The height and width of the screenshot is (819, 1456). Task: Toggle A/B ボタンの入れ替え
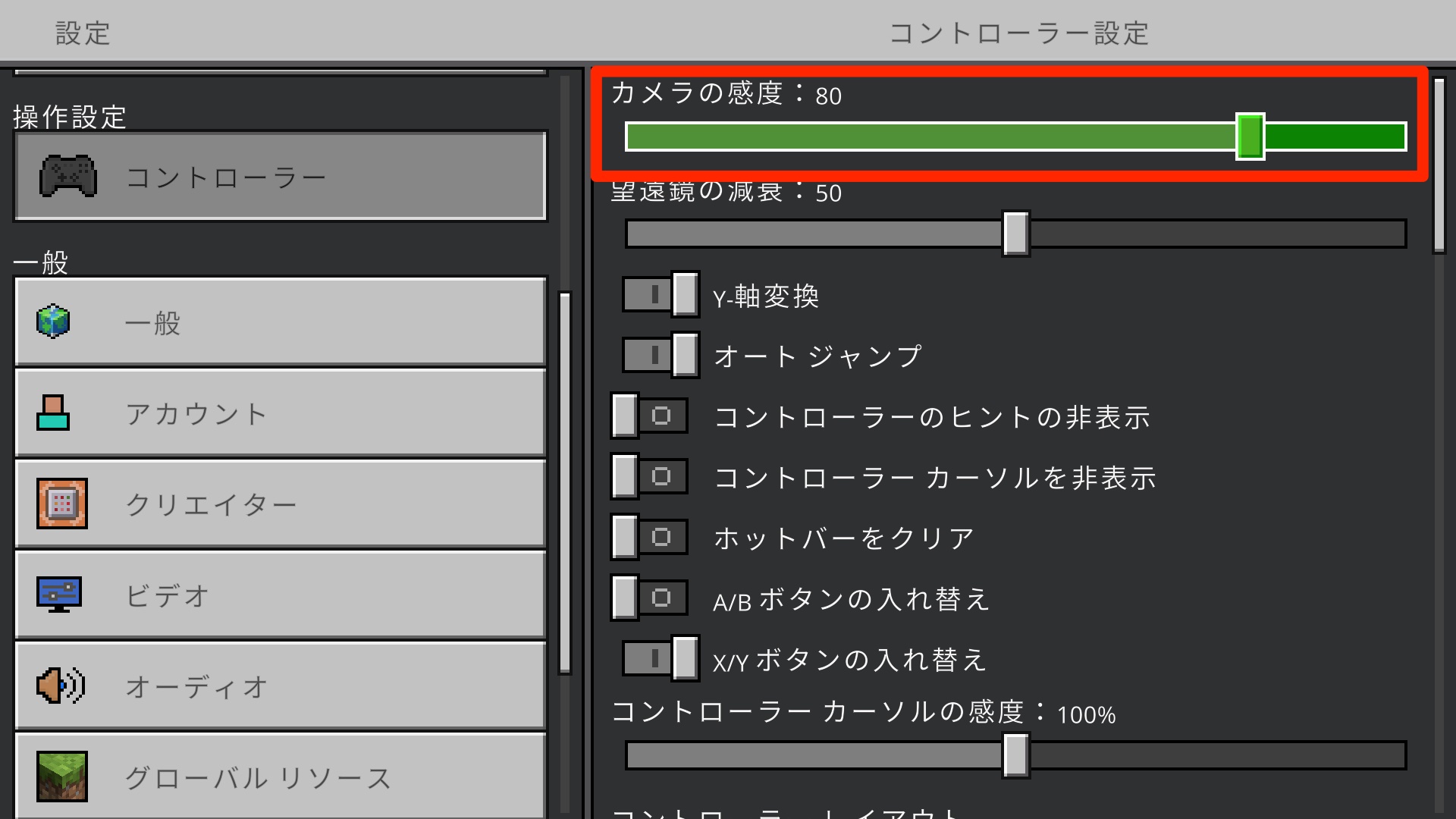(x=649, y=598)
